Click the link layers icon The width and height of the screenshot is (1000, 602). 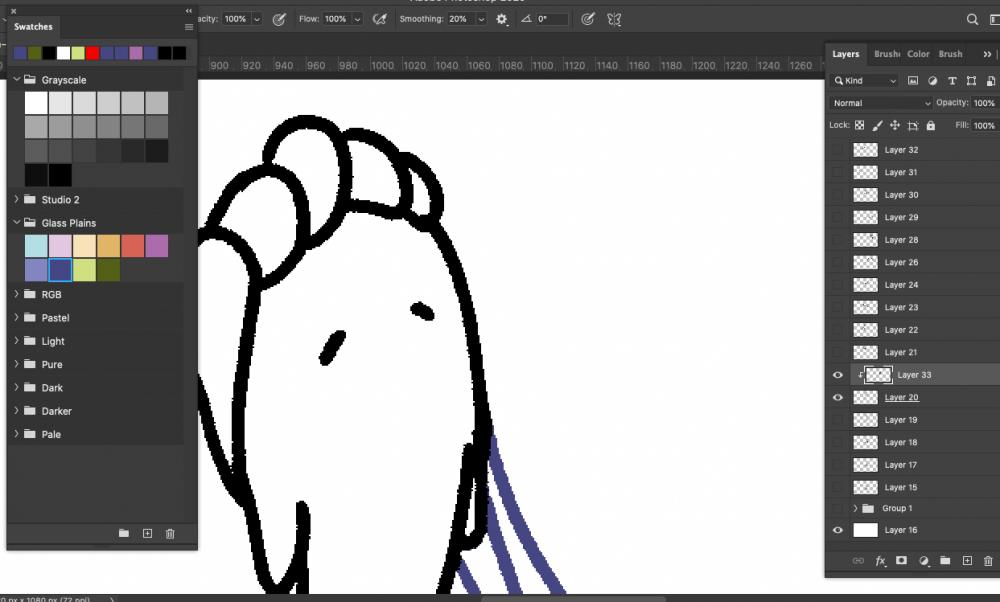coord(858,561)
